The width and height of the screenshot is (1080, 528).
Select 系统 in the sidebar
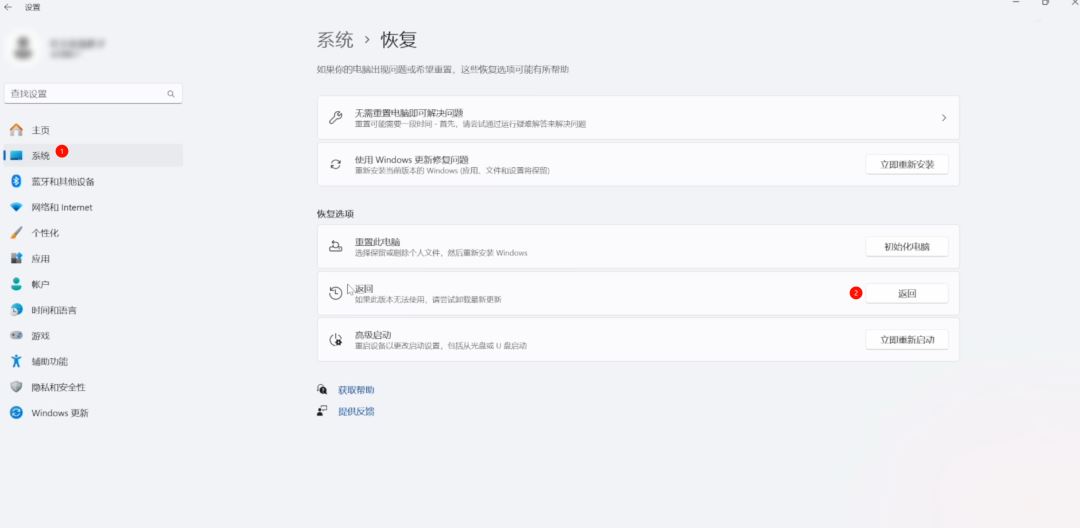[x=94, y=156]
